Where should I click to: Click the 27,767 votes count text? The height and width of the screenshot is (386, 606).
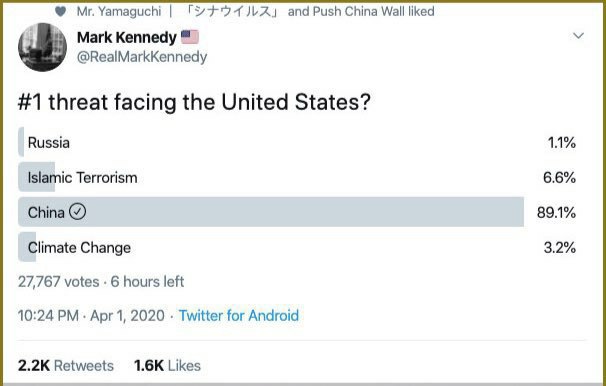pos(58,282)
